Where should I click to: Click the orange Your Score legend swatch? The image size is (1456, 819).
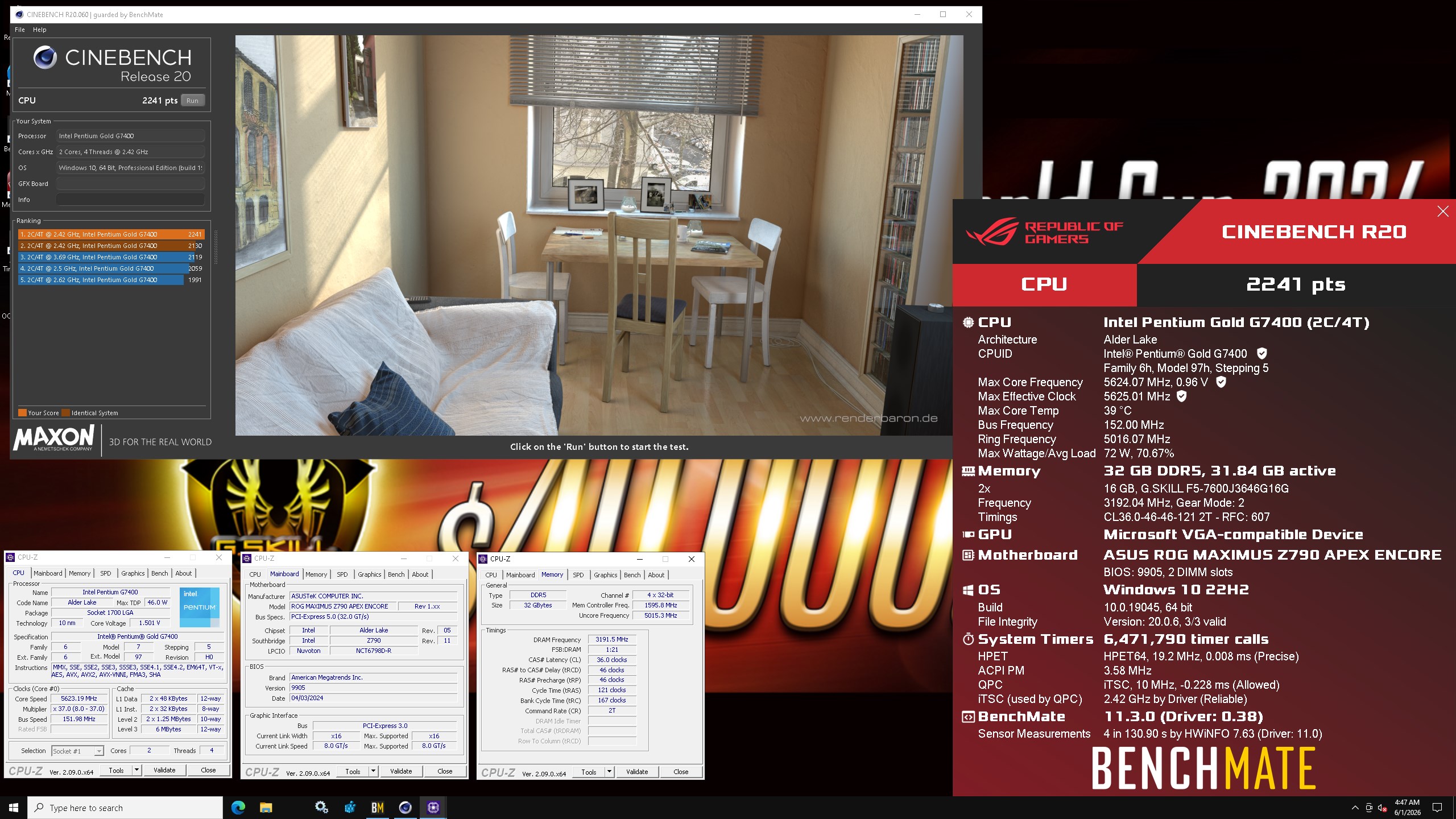point(22,413)
